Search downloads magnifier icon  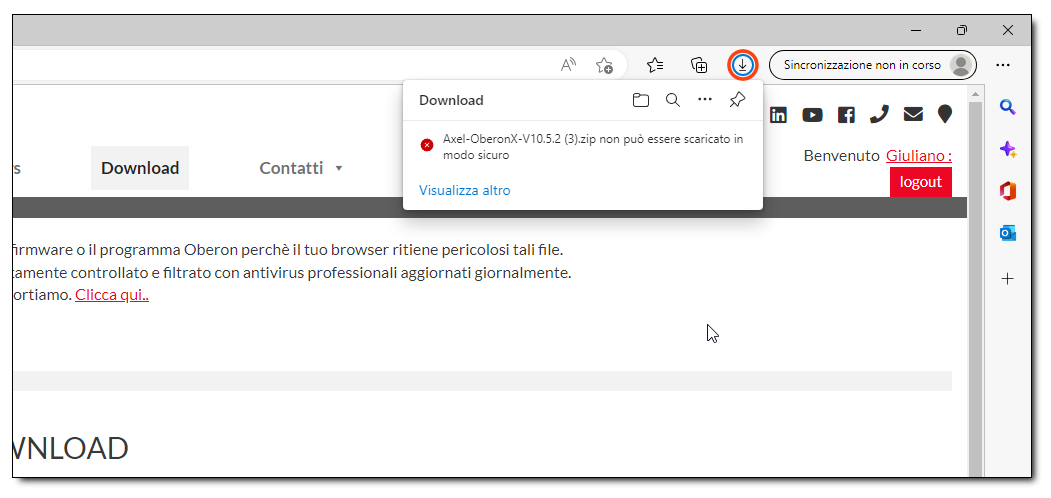pos(672,101)
